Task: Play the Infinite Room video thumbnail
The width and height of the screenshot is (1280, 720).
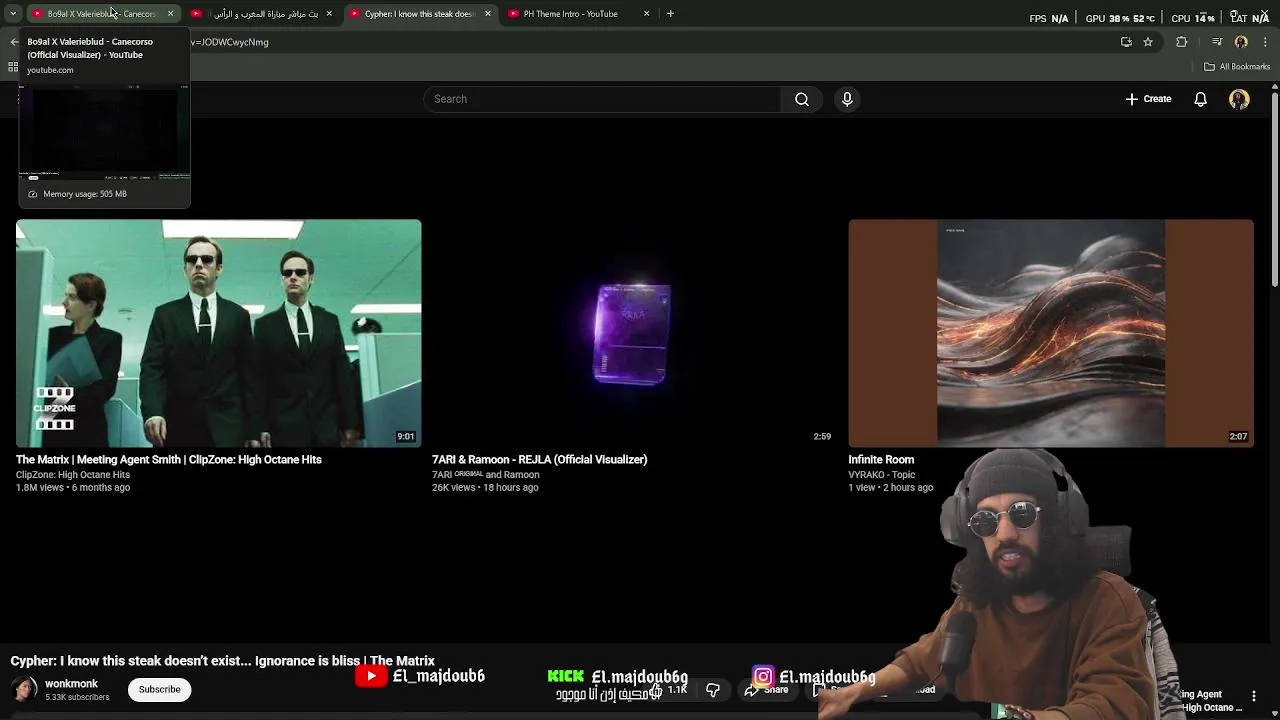Action: click(1051, 333)
